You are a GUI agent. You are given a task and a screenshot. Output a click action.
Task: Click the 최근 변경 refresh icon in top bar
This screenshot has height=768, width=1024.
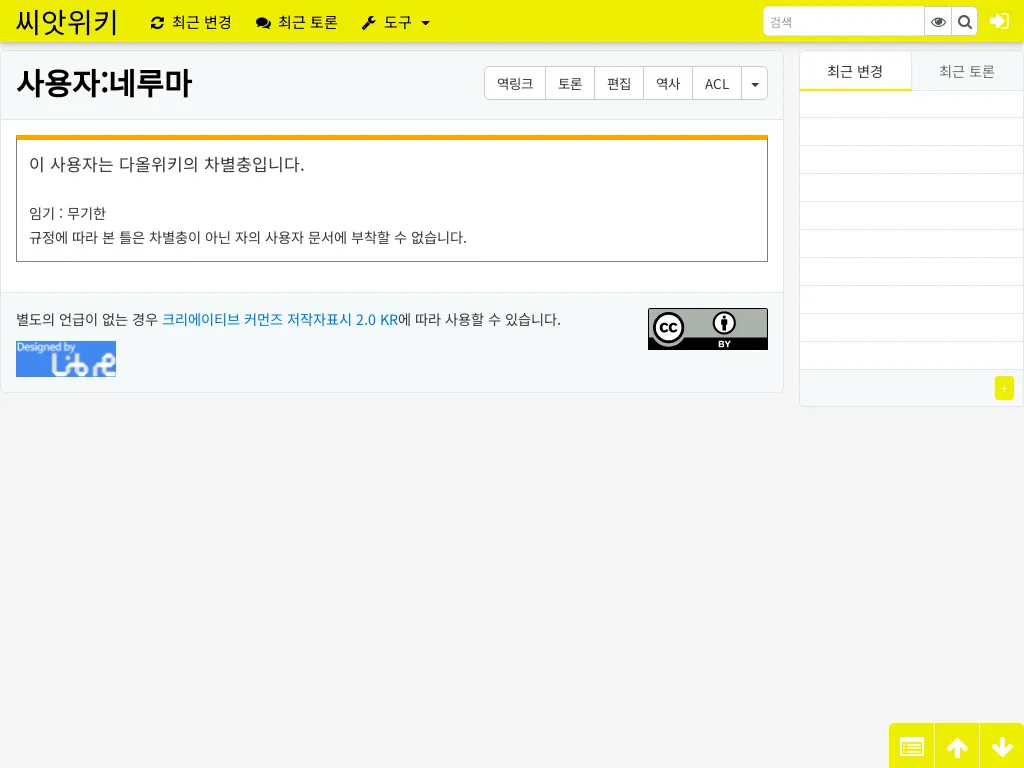coord(157,22)
